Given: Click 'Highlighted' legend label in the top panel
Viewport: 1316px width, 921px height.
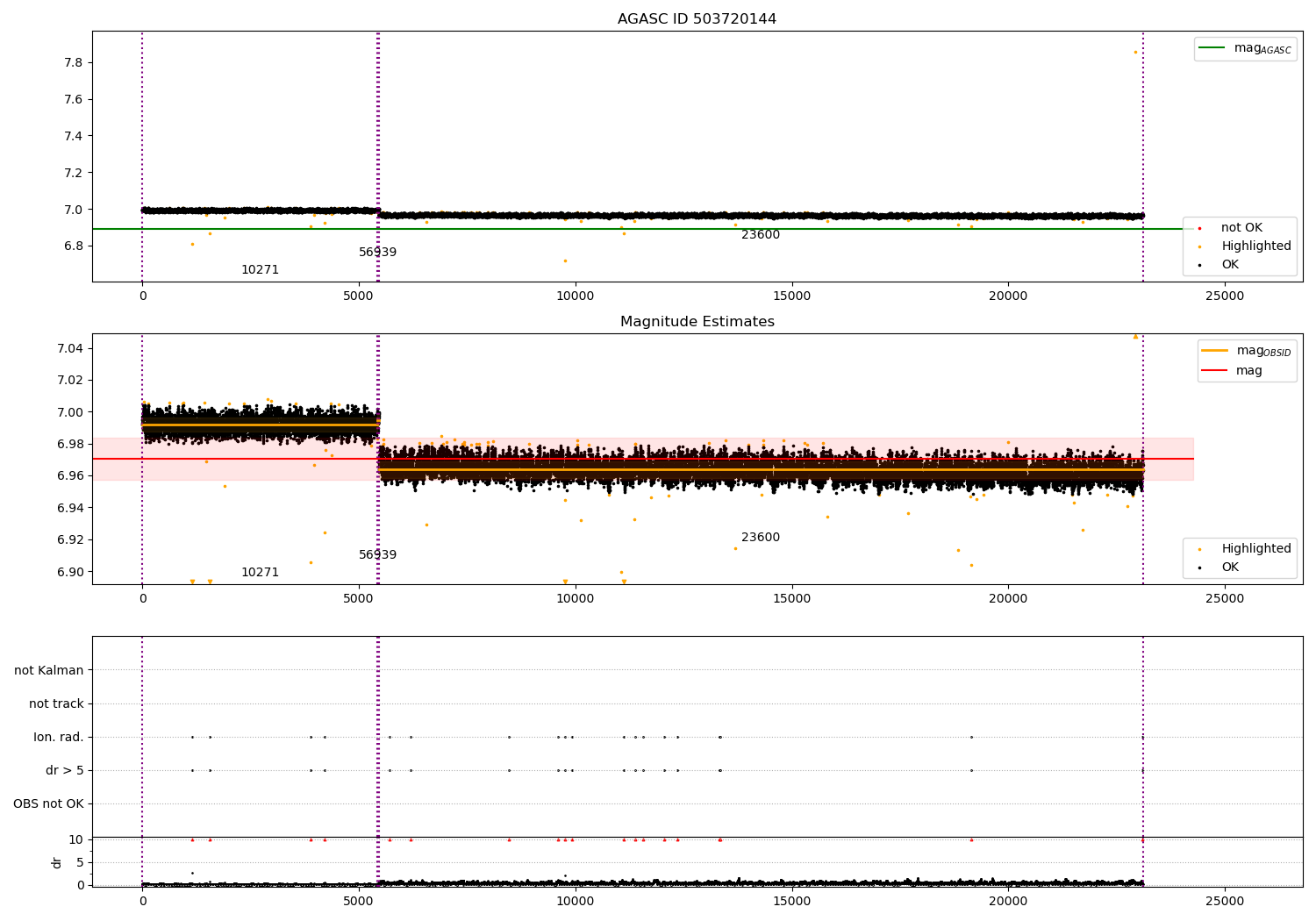Looking at the screenshot, I should [x=1256, y=246].
